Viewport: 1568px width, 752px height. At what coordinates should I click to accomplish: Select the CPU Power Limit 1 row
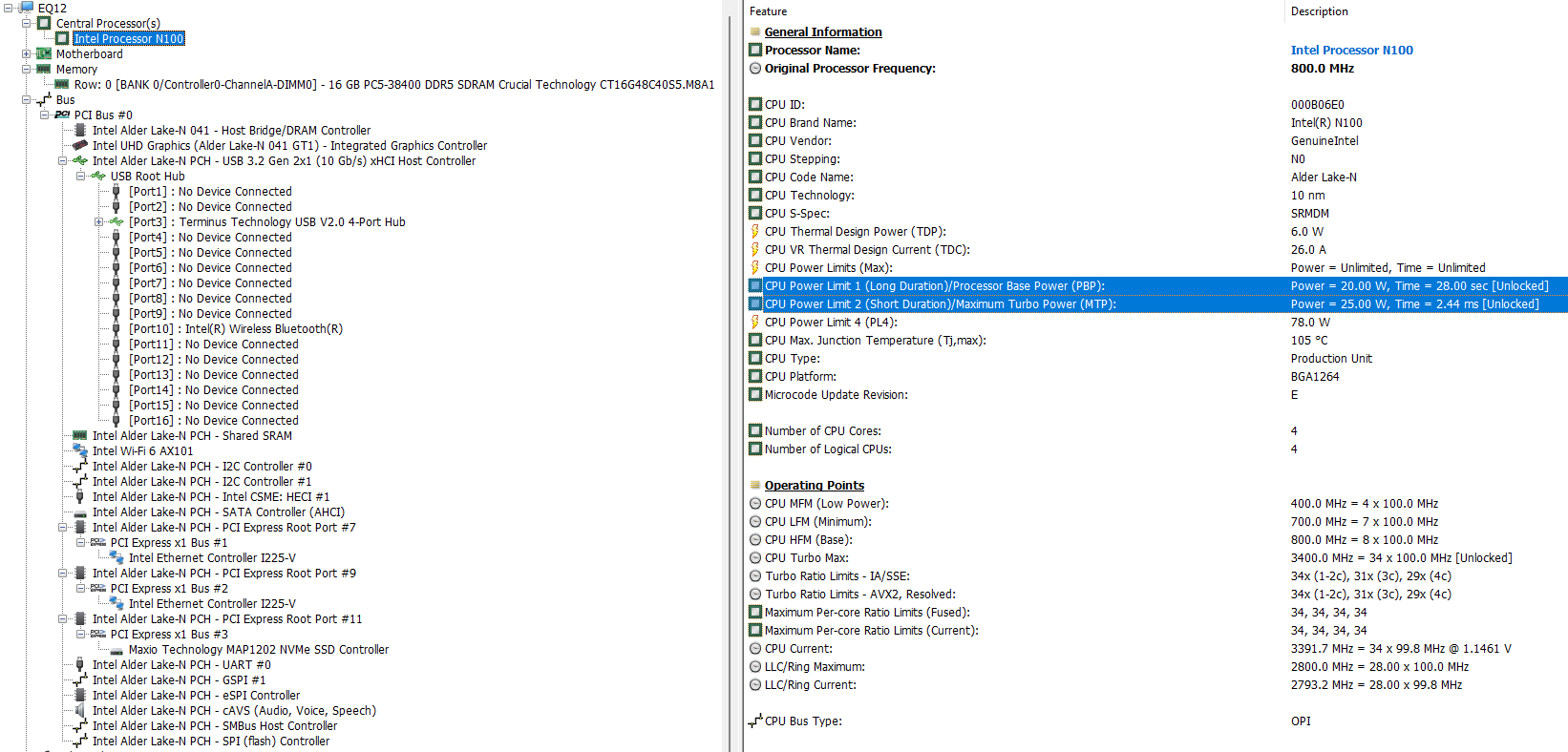(1157, 285)
